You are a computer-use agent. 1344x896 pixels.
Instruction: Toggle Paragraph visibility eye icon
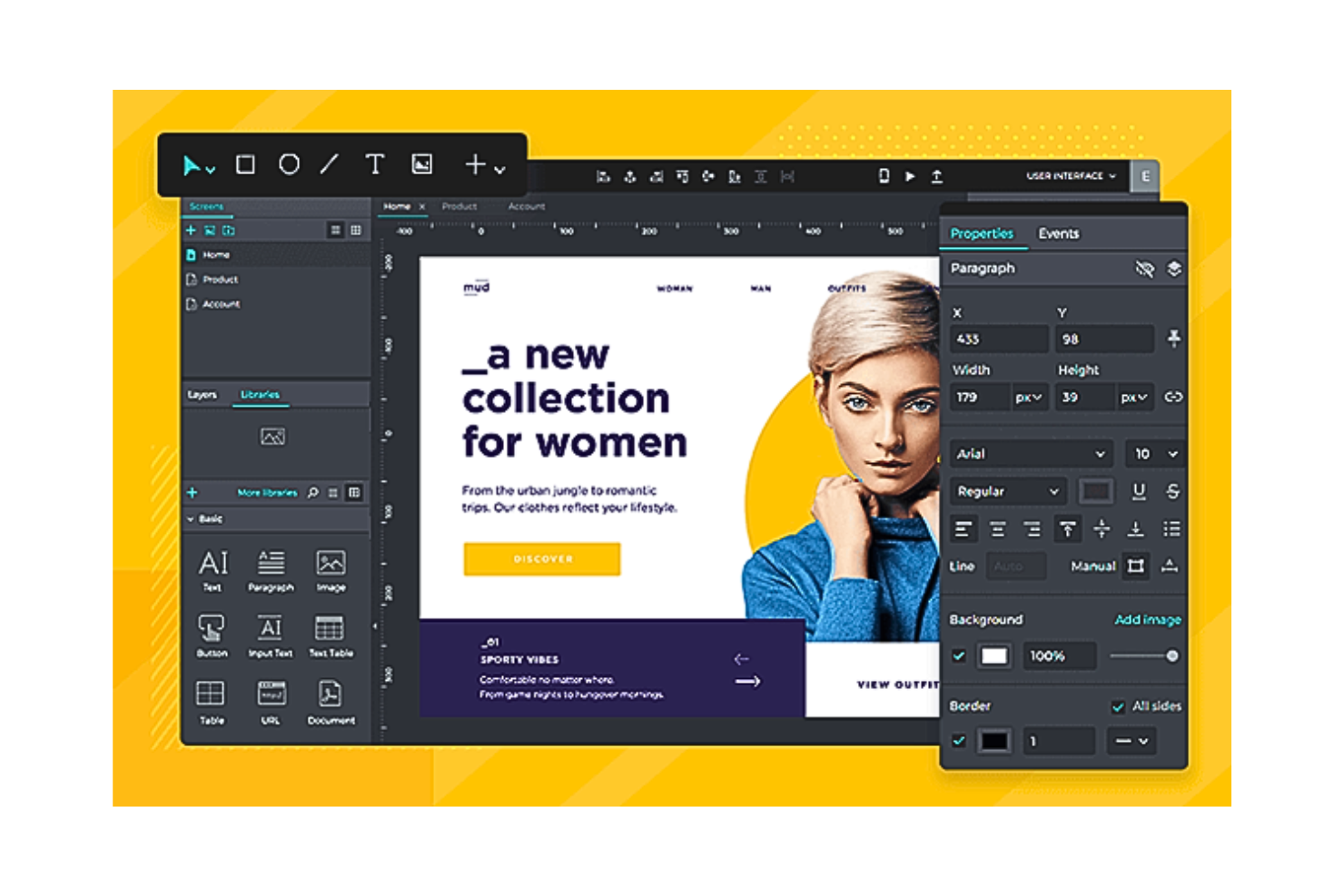click(x=1144, y=269)
